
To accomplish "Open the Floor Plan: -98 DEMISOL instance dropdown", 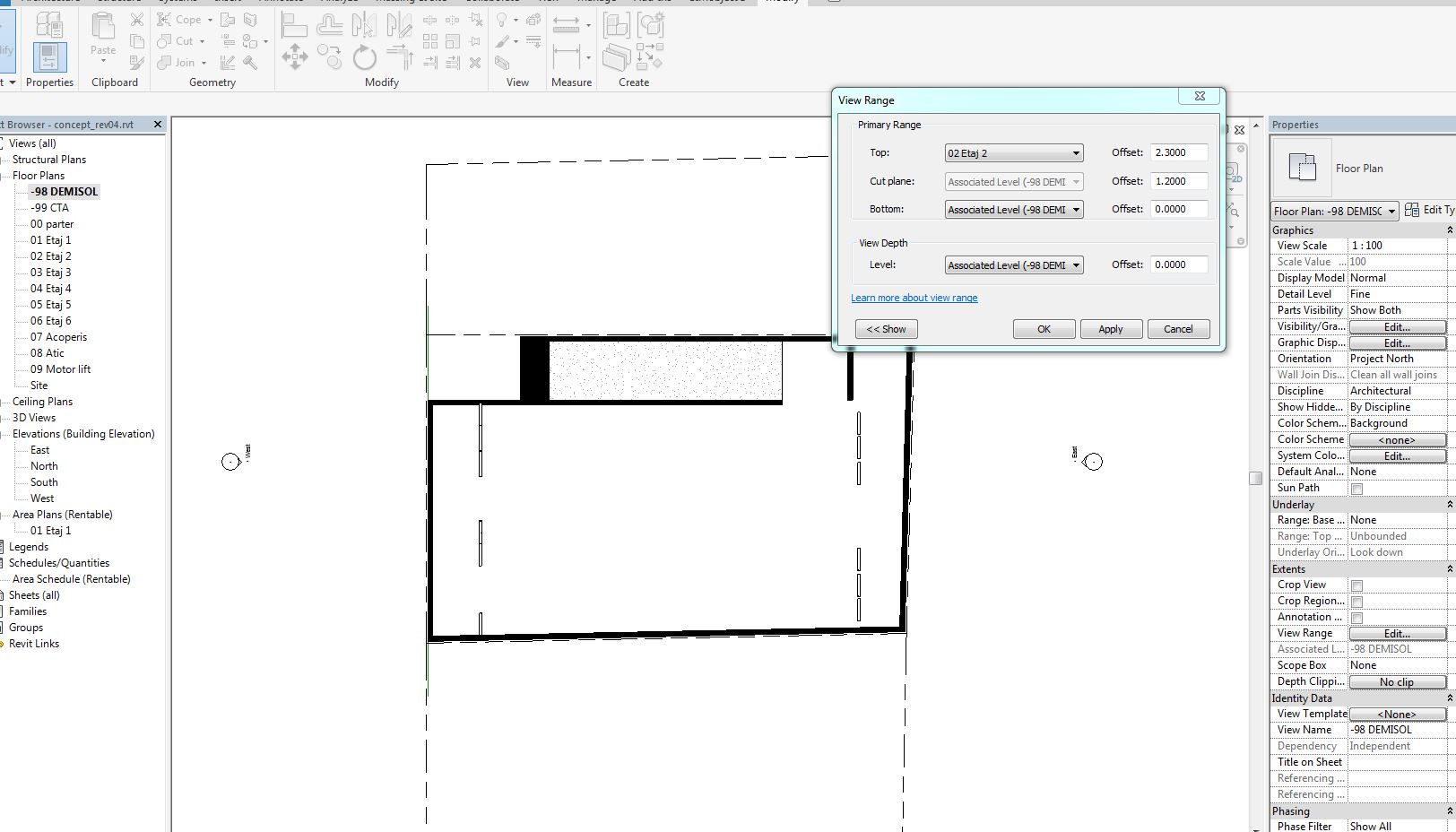I will tap(1335, 212).
